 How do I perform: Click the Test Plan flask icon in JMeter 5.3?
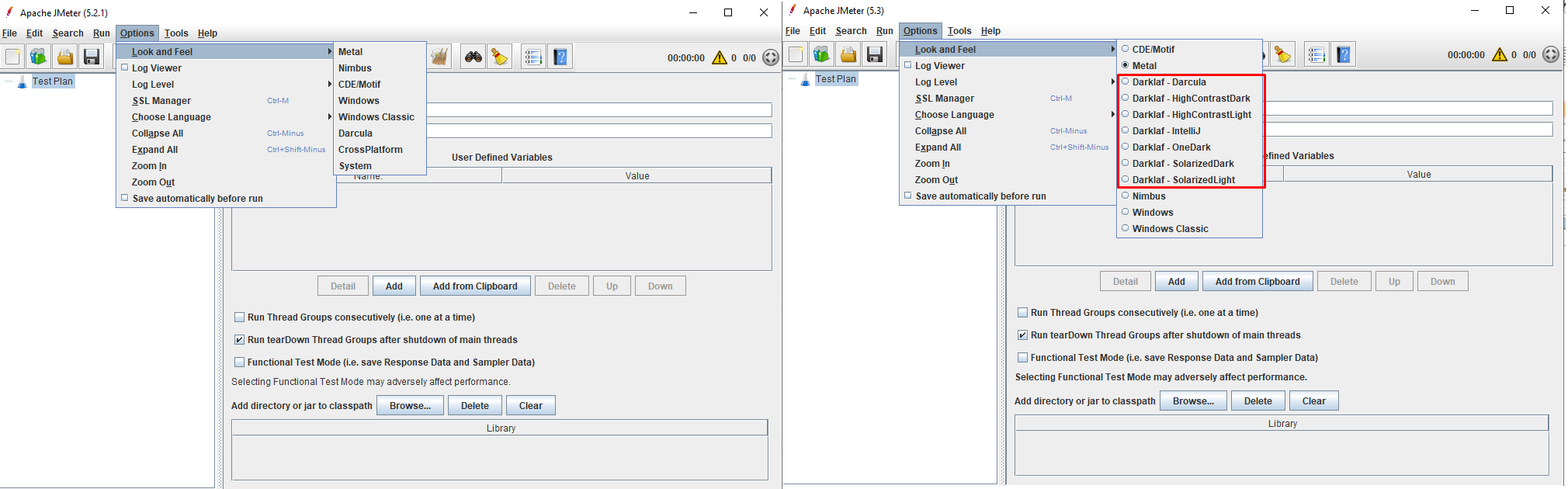pos(806,79)
